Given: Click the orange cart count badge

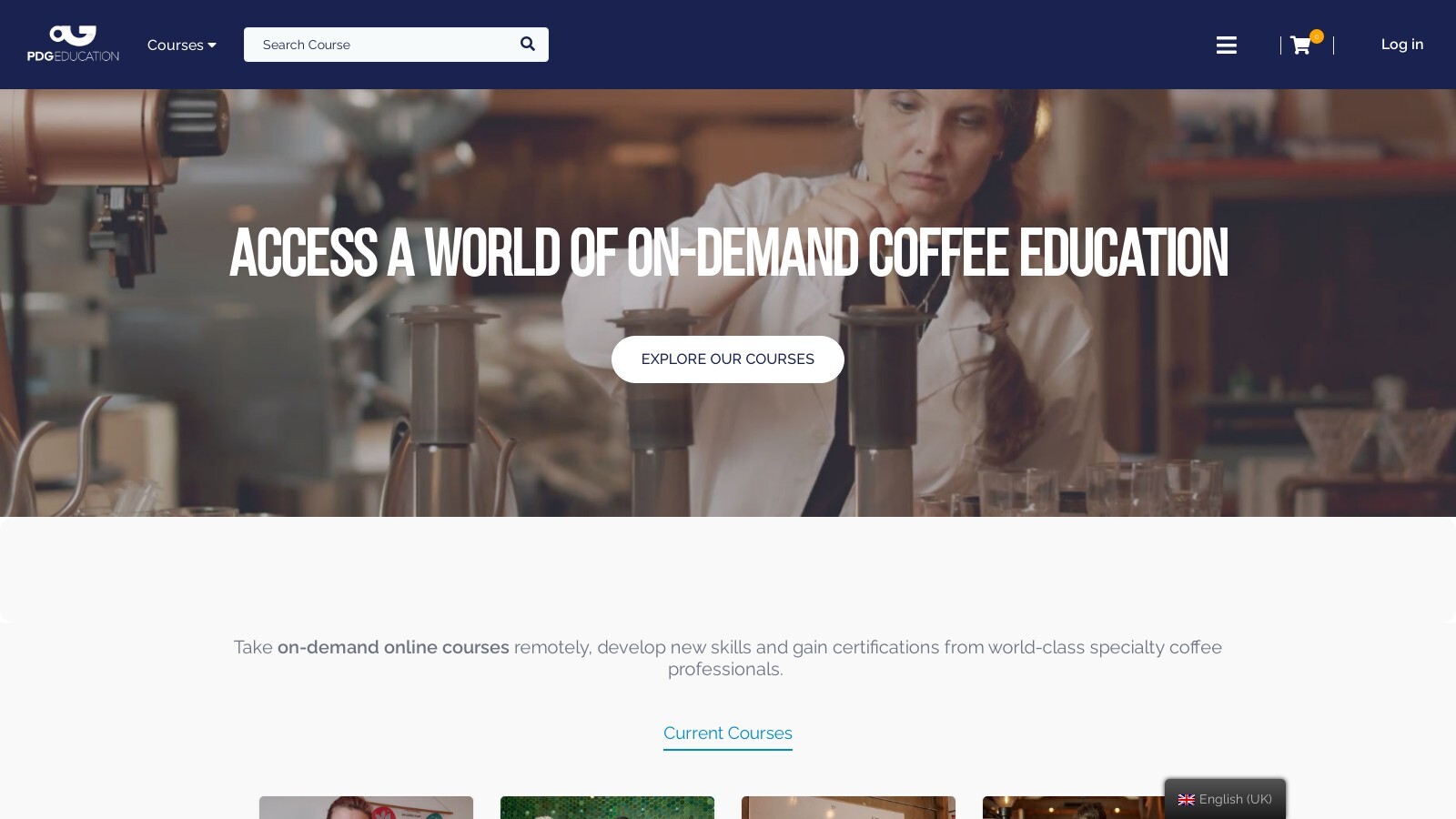Looking at the screenshot, I should [1317, 36].
